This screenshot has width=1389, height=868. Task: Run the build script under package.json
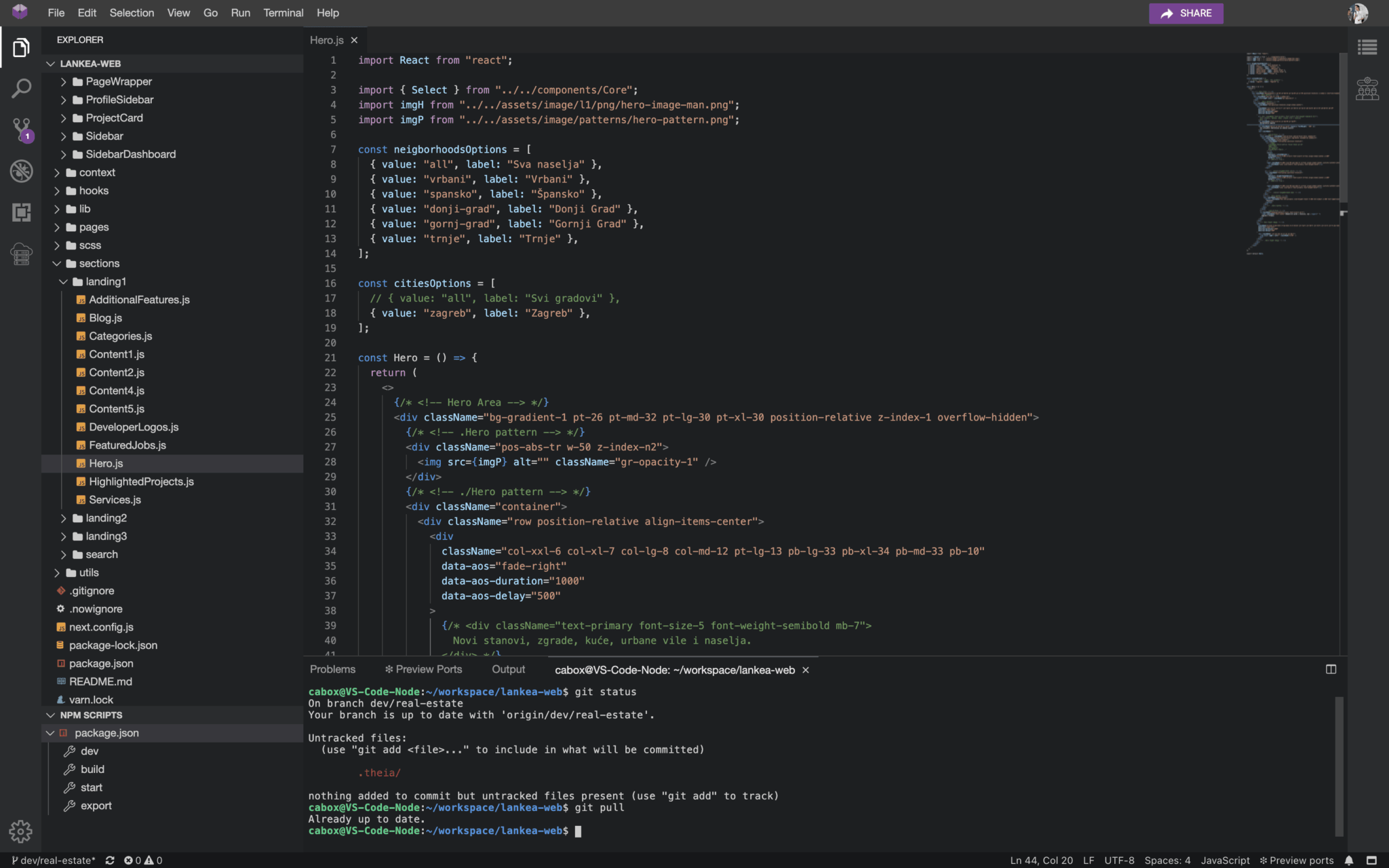coord(92,769)
